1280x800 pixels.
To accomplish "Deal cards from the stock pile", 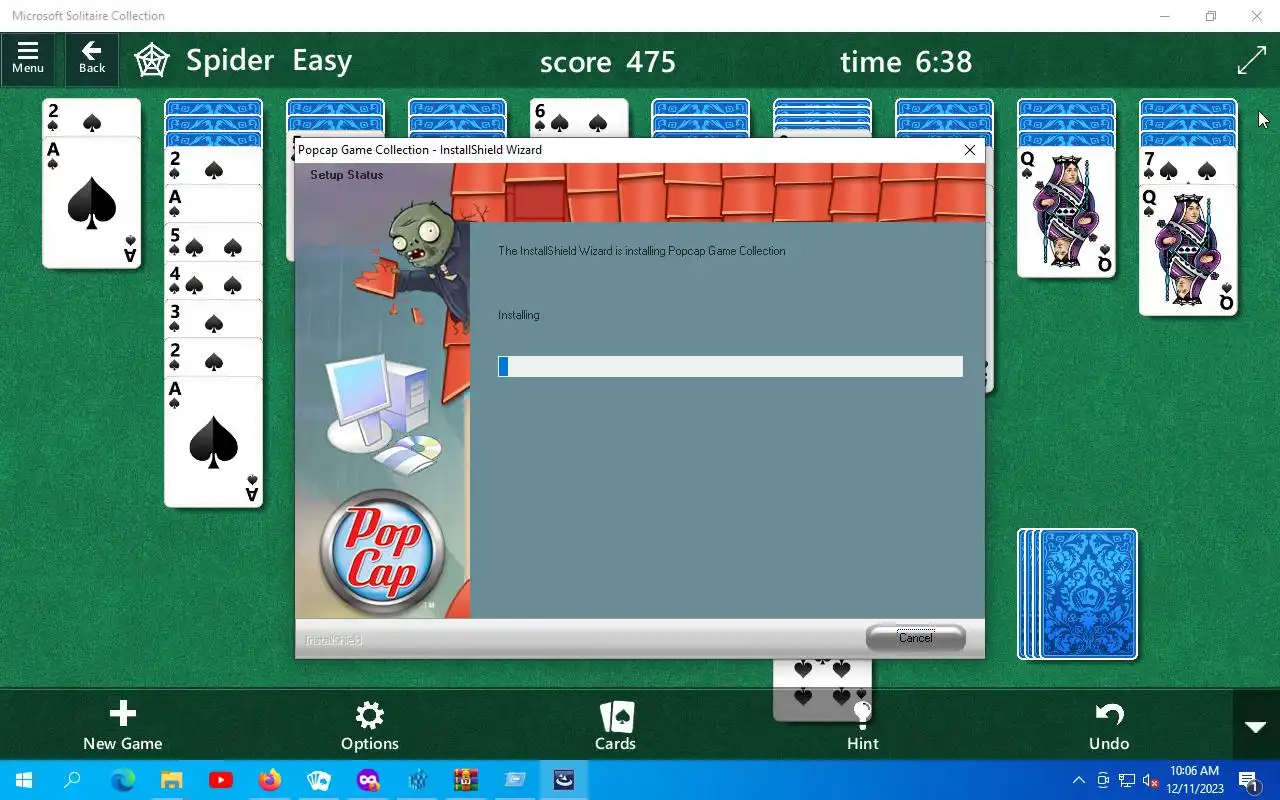I will pyautogui.click(x=1078, y=594).
